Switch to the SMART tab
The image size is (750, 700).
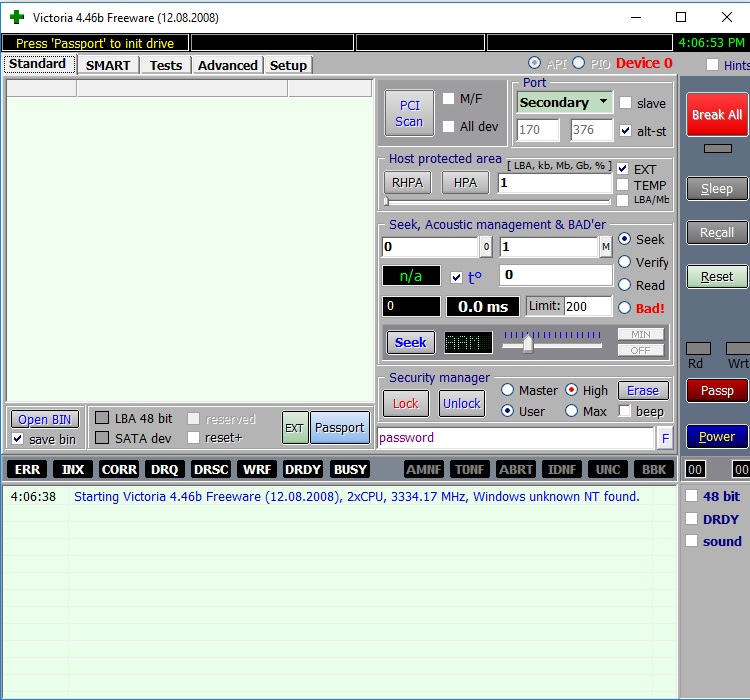point(107,65)
